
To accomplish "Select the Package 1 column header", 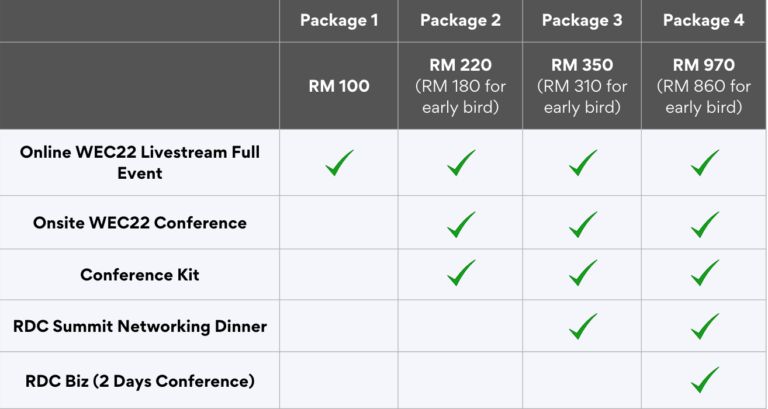I will click(x=339, y=20).
